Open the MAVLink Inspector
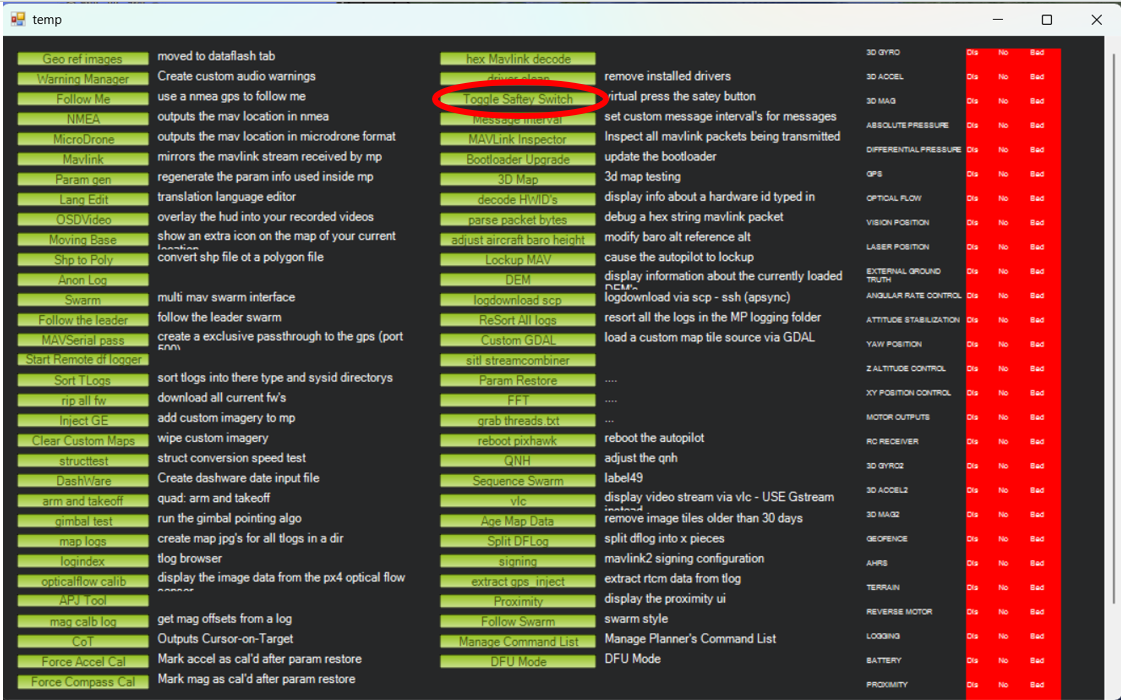Screen dimensions: 1121x700 point(518,139)
